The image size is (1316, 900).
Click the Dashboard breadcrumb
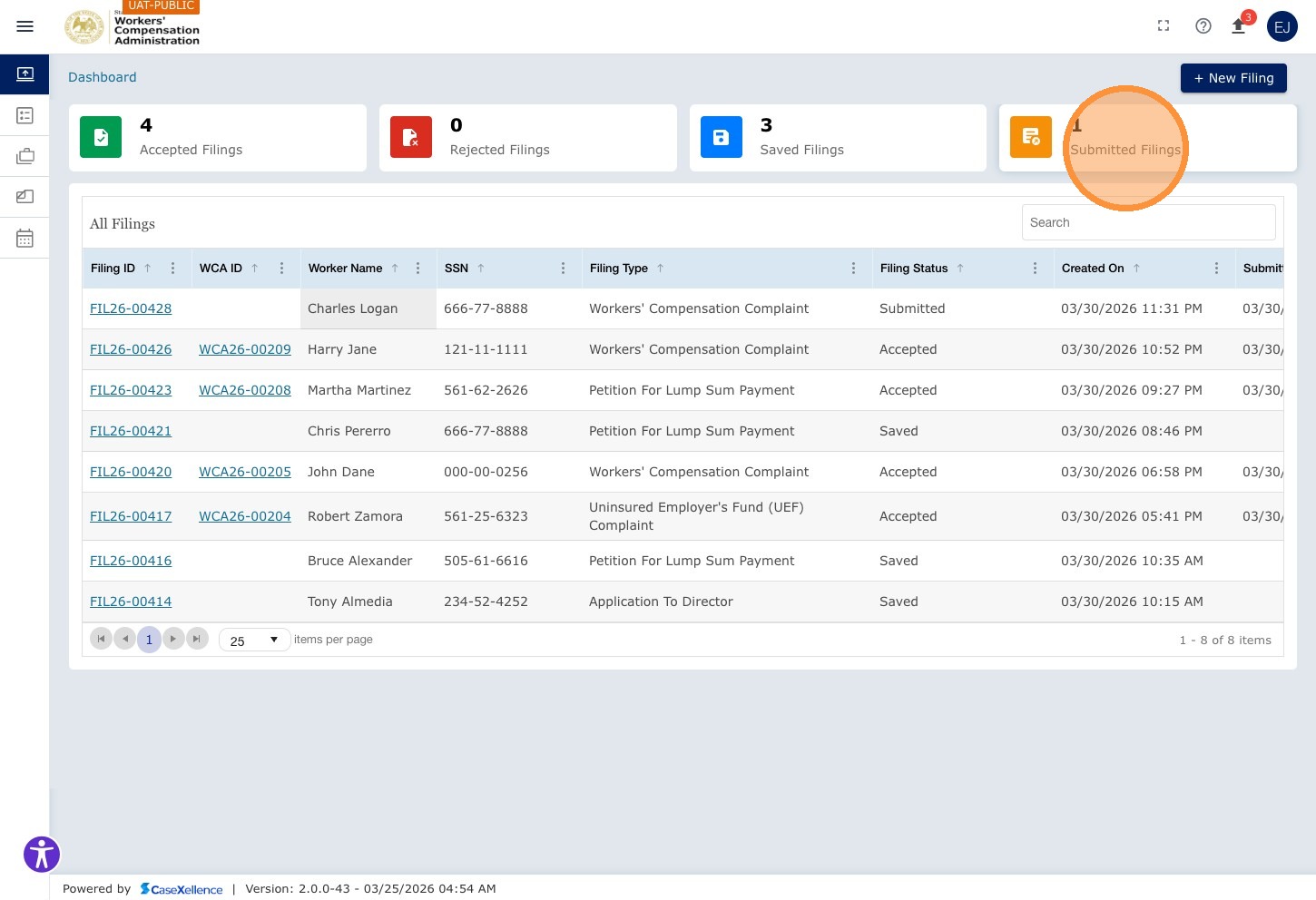[x=103, y=77]
